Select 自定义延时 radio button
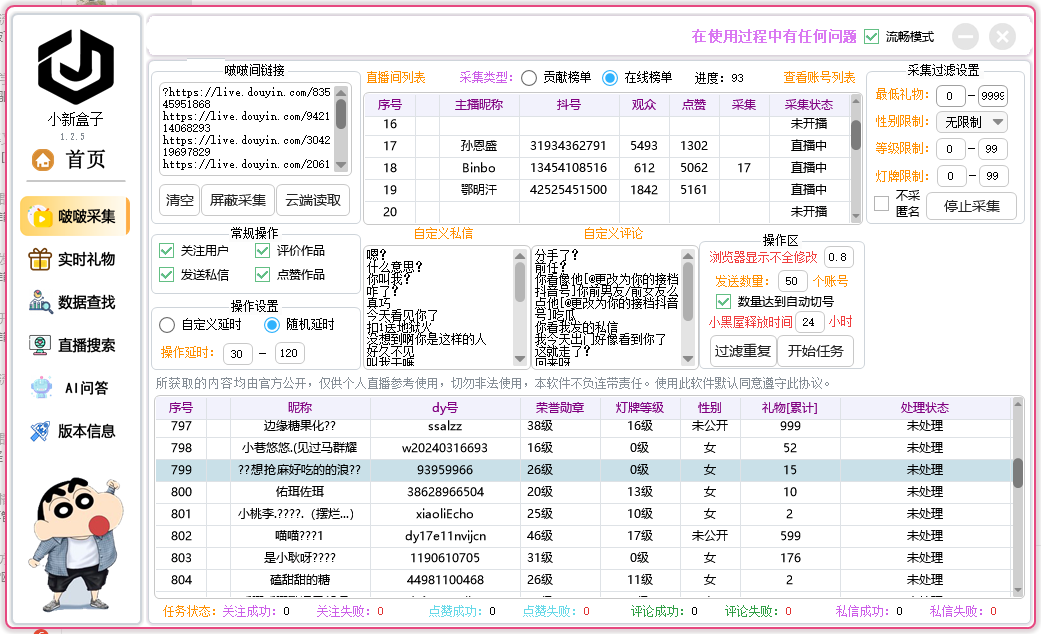Image resolution: width=1041 pixels, height=634 pixels. [x=167, y=325]
